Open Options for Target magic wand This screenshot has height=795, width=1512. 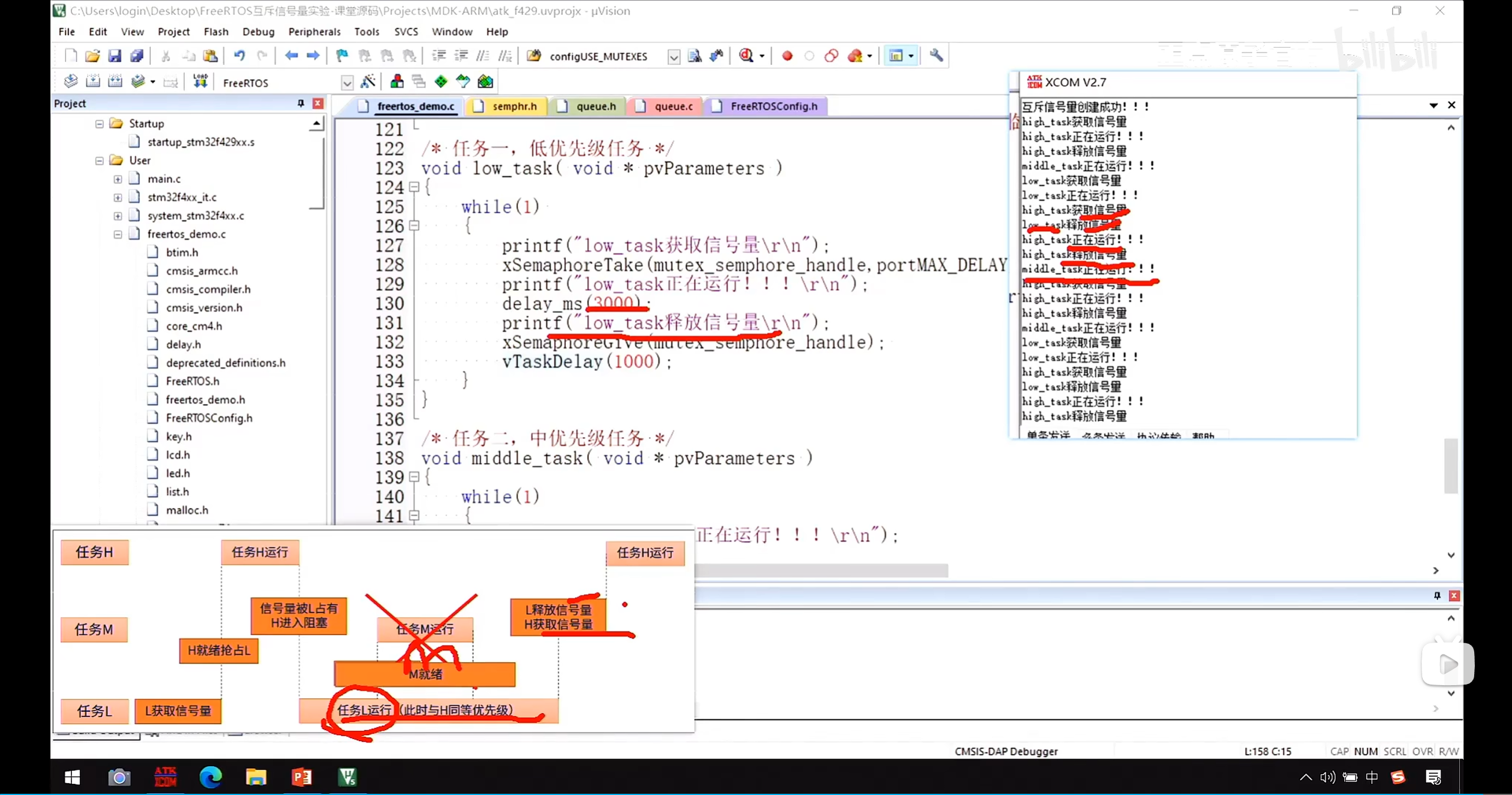368,82
